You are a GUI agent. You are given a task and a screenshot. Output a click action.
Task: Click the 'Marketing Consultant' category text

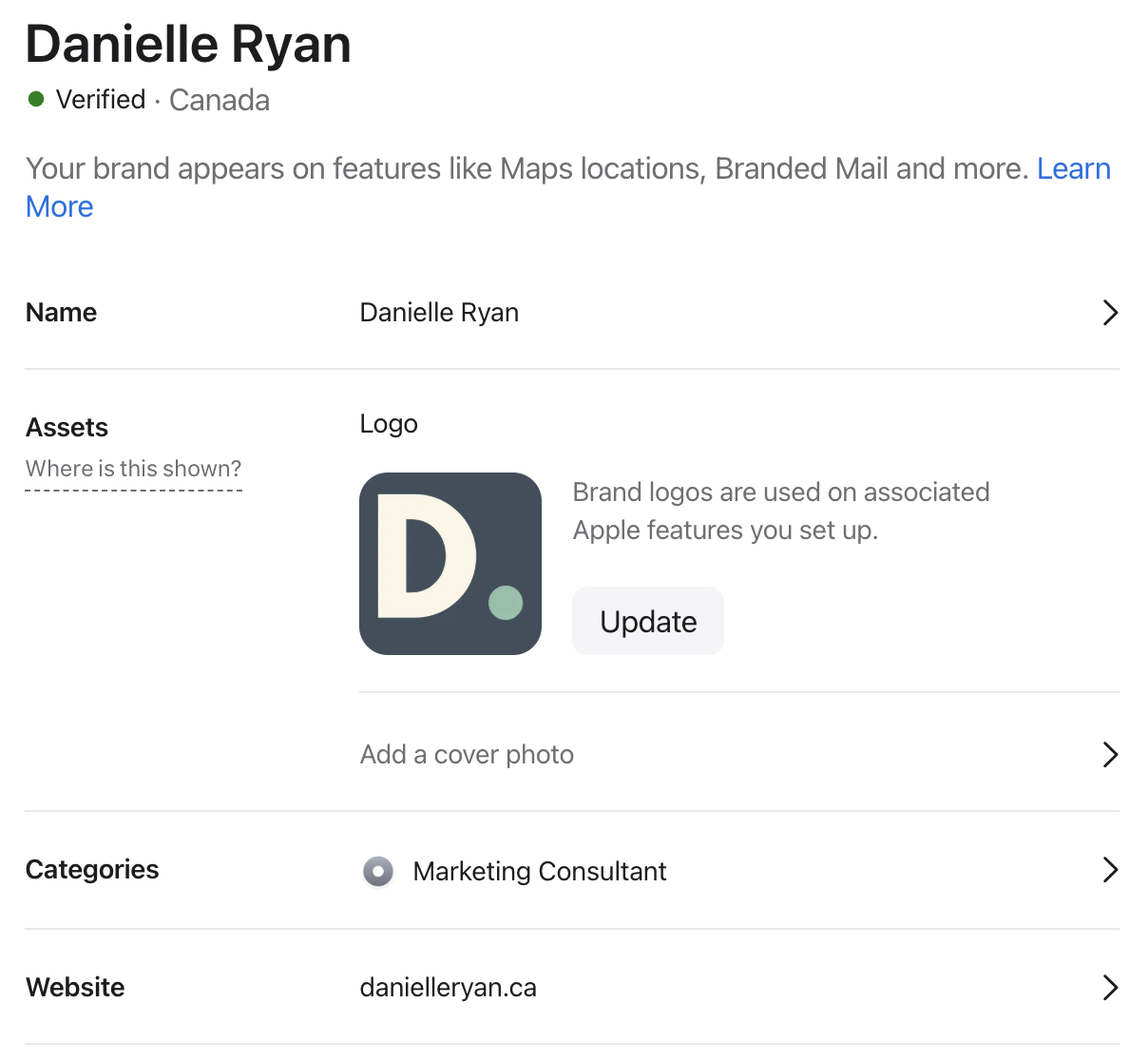pos(540,871)
